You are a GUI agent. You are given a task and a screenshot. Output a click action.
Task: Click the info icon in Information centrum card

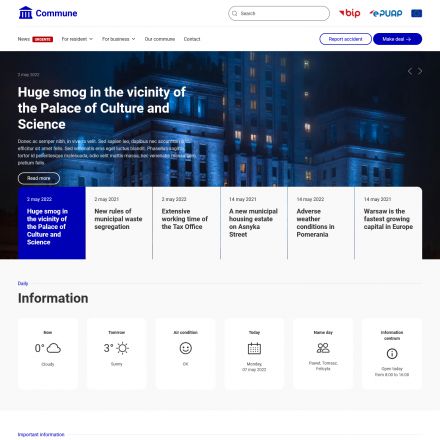click(x=392, y=353)
